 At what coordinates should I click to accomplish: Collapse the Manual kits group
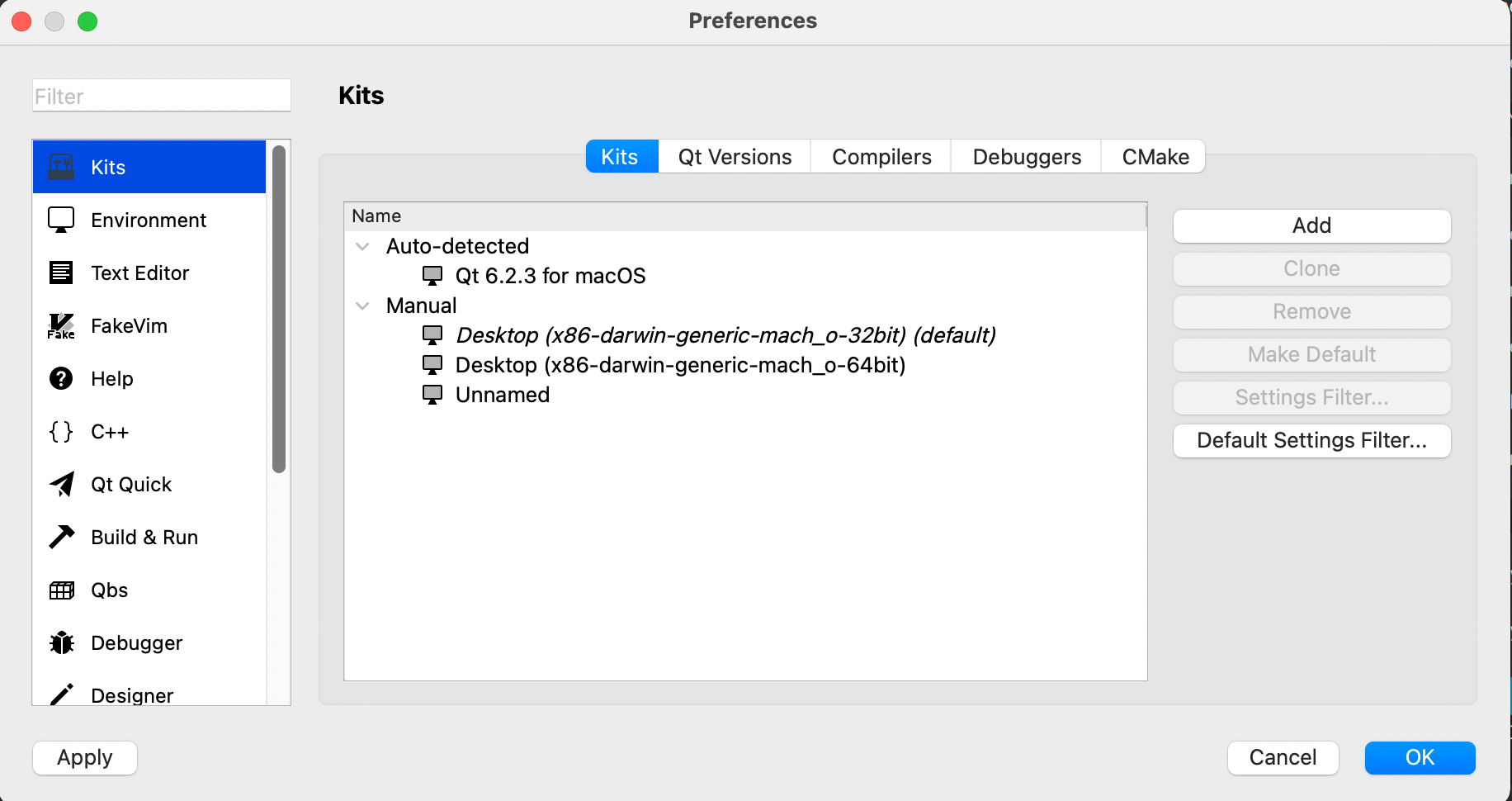[362, 306]
